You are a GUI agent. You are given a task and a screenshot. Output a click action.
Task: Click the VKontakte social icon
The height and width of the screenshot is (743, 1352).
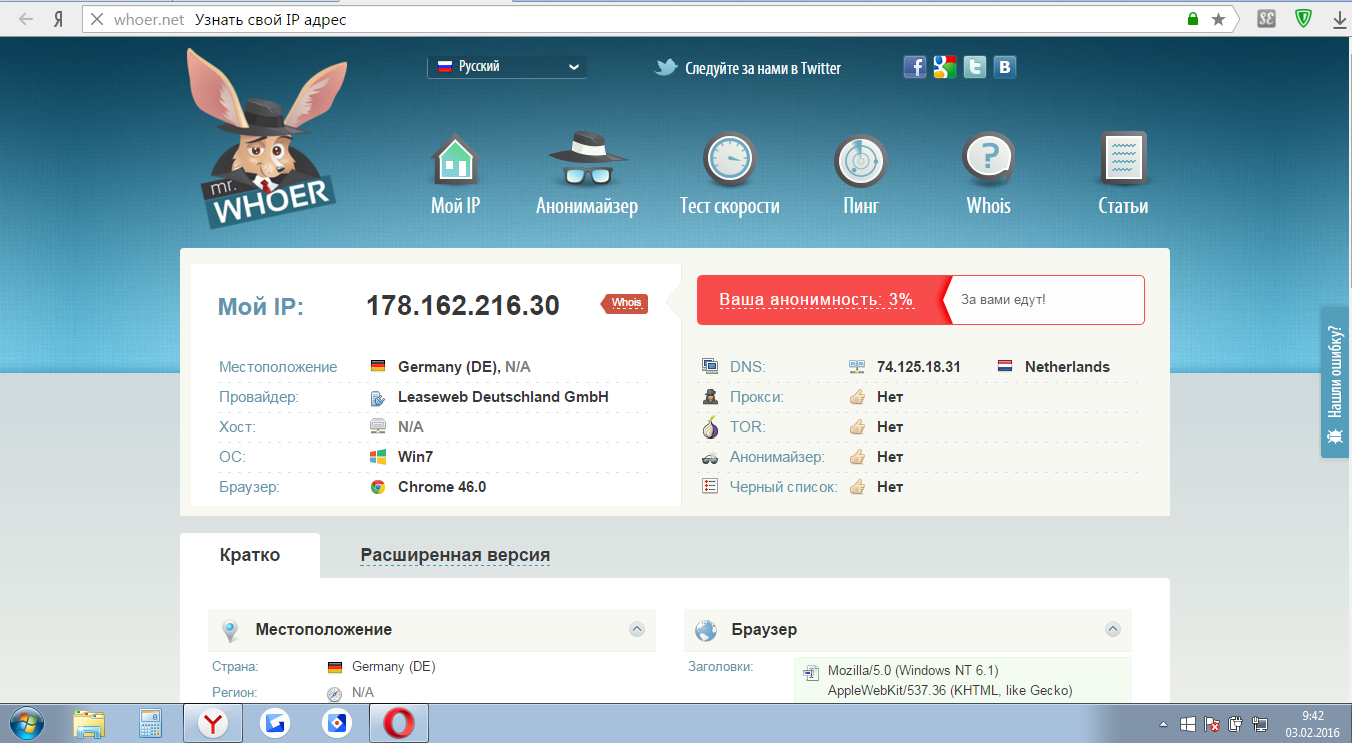click(1005, 67)
